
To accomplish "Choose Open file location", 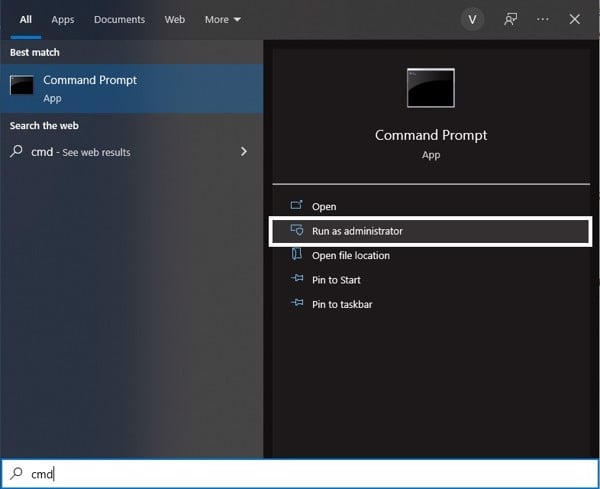I will [x=431, y=256].
